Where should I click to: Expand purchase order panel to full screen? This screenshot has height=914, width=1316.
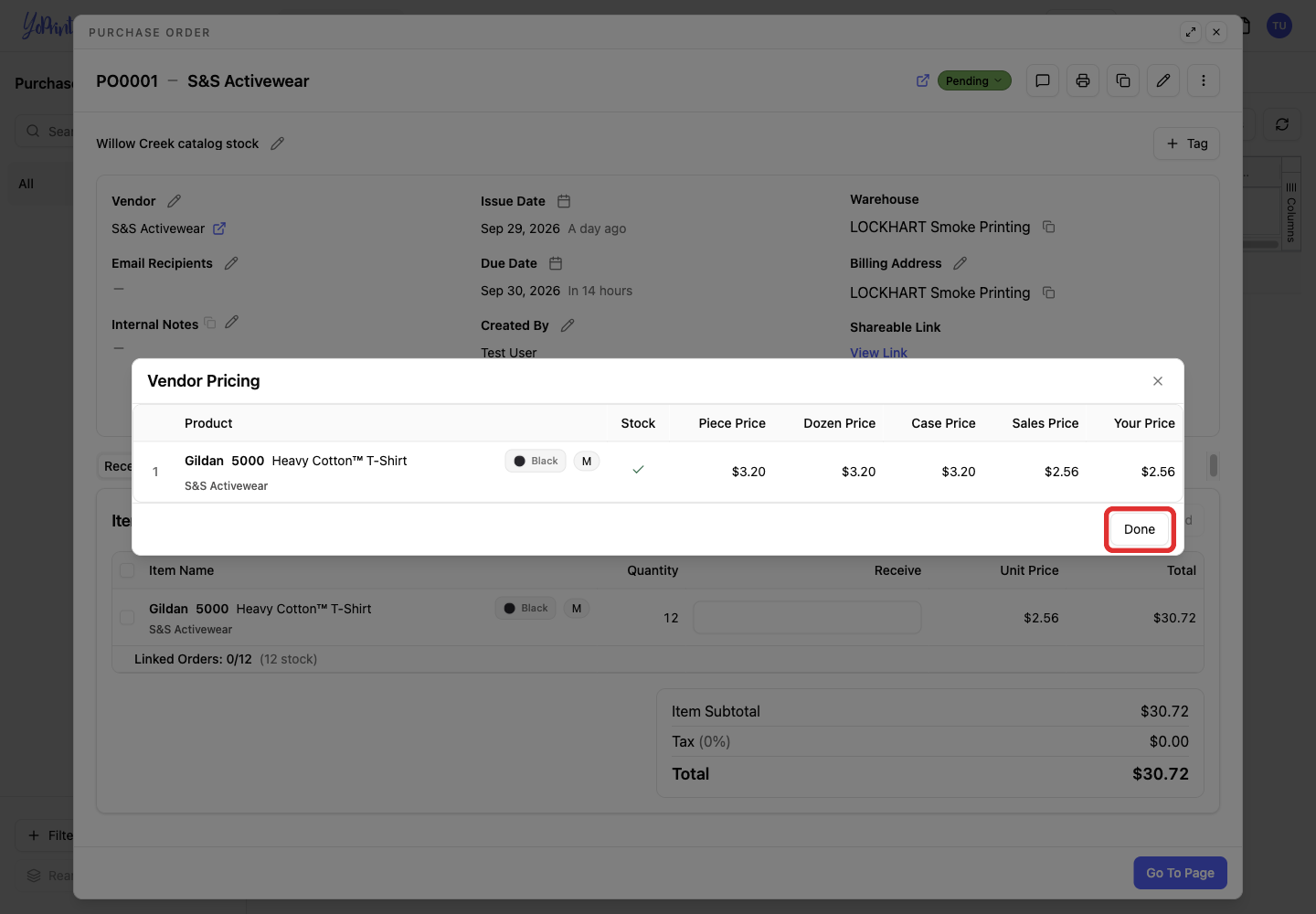click(1191, 32)
